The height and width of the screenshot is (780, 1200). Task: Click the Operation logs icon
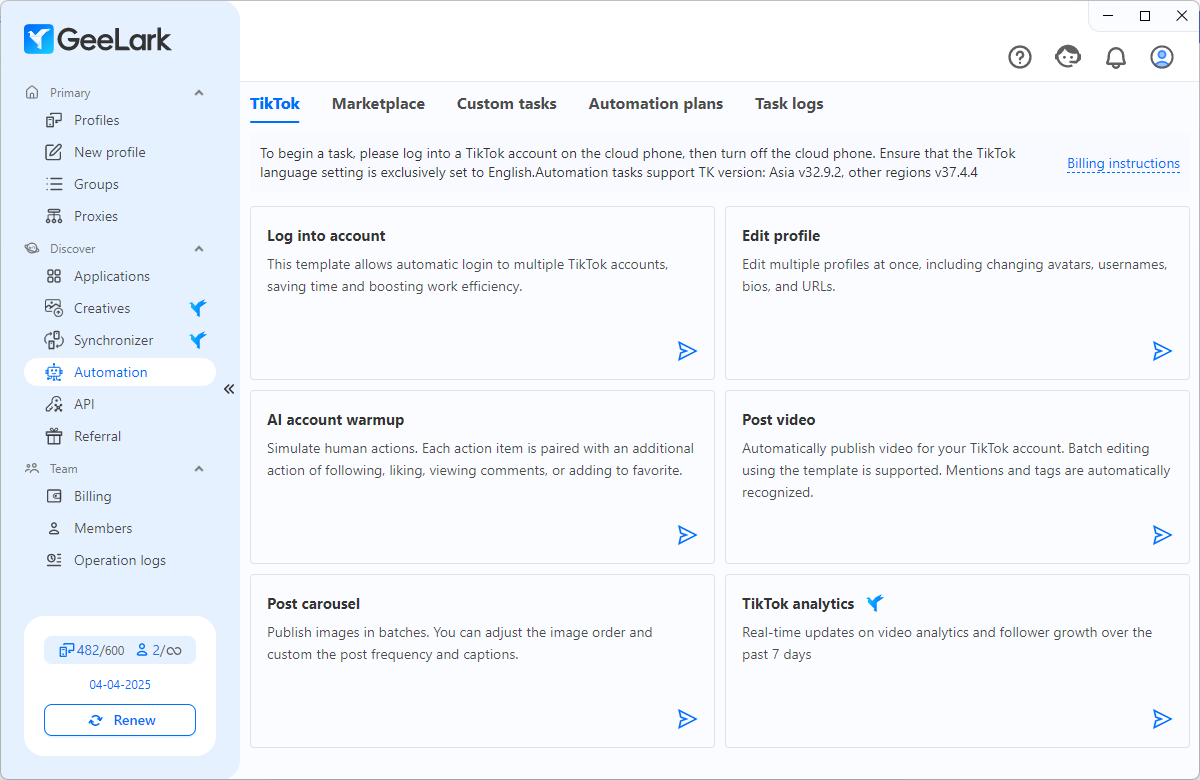tap(54, 560)
